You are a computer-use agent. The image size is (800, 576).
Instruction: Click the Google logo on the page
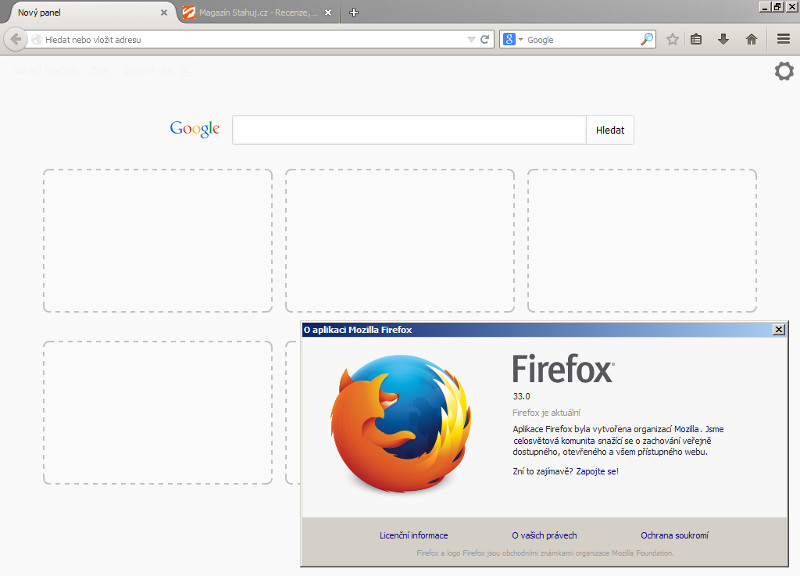point(195,129)
